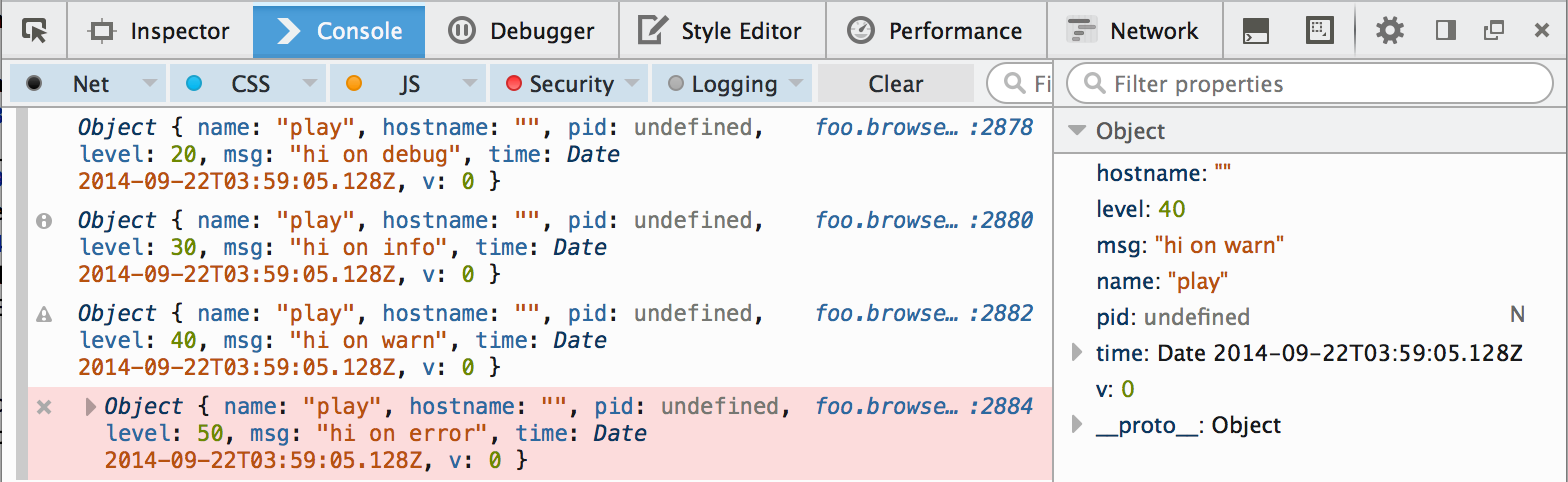Switch to the Network tab
Image resolution: width=1568 pixels, height=482 pixels.
[x=1134, y=31]
